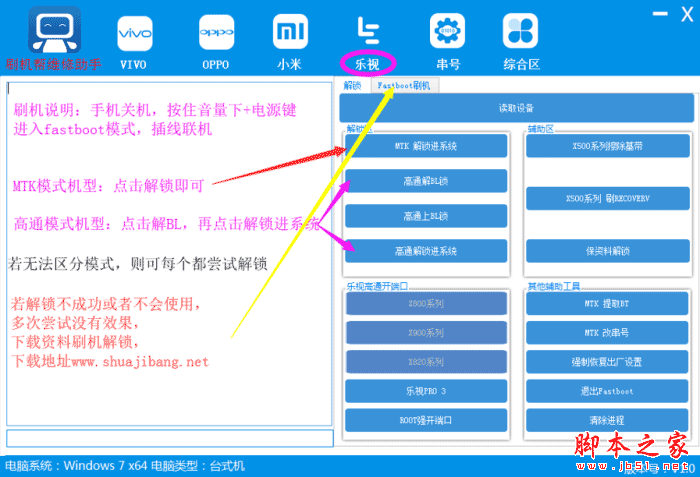Click the X900系列 port button
Image resolution: width=700 pixels, height=477 pixels.
[426, 333]
